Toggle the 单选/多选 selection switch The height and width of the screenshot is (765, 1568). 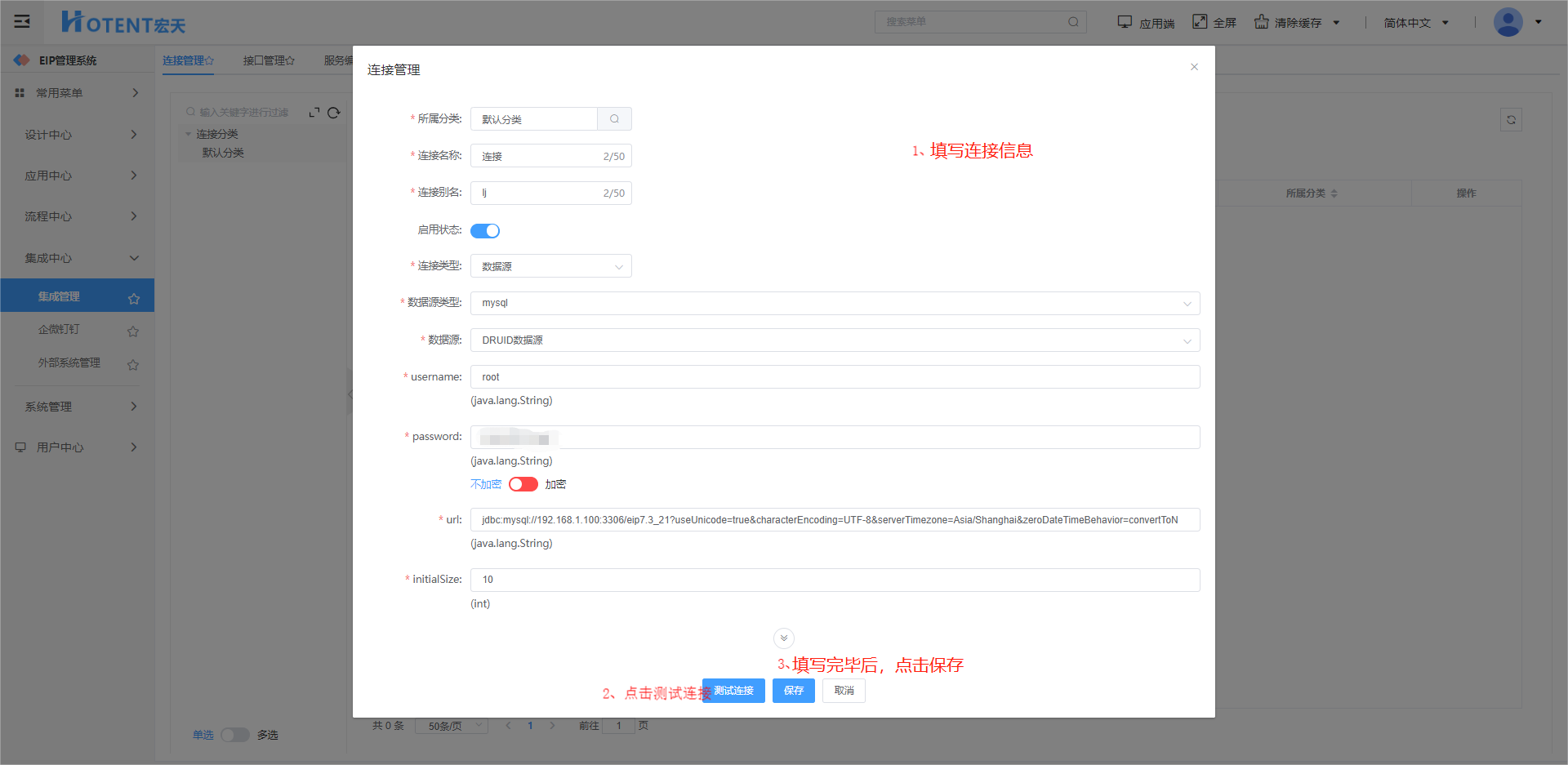tap(234, 735)
